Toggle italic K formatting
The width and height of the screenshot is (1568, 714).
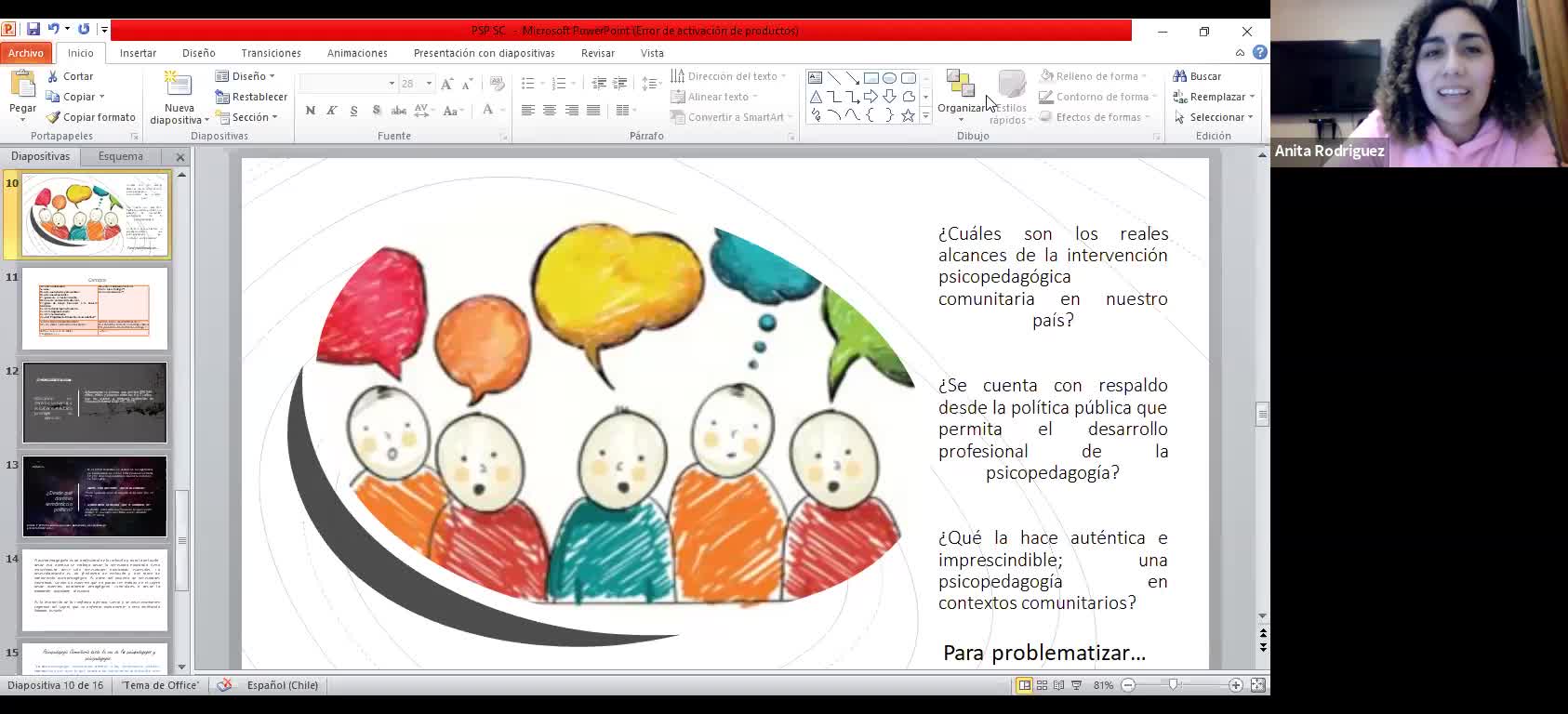coord(331,111)
